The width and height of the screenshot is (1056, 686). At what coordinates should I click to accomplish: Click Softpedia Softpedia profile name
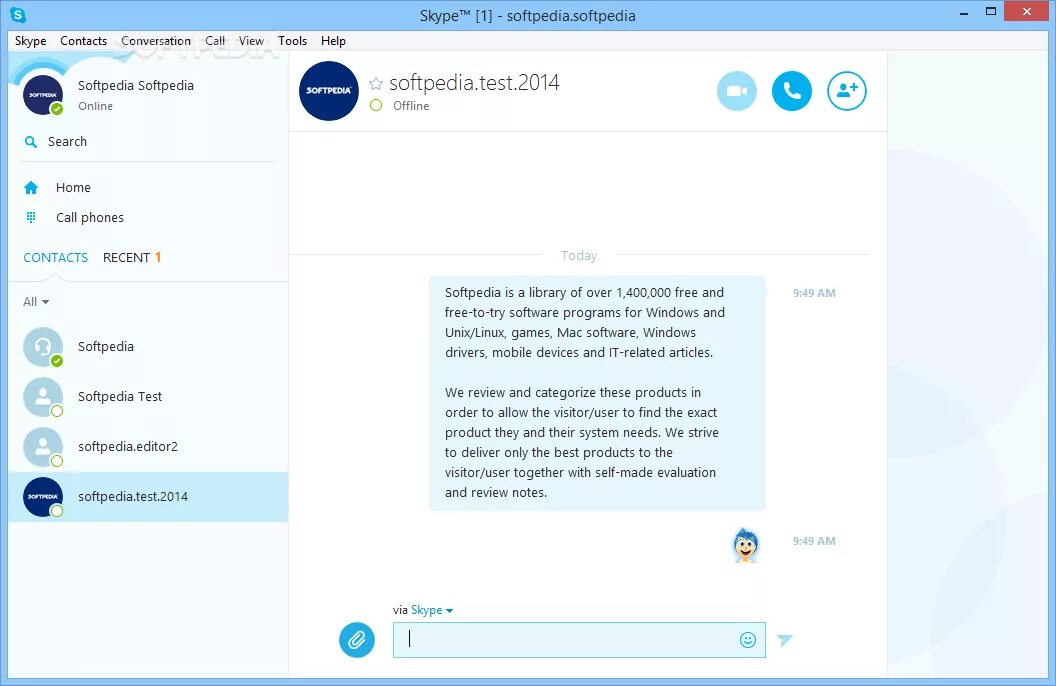point(135,85)
